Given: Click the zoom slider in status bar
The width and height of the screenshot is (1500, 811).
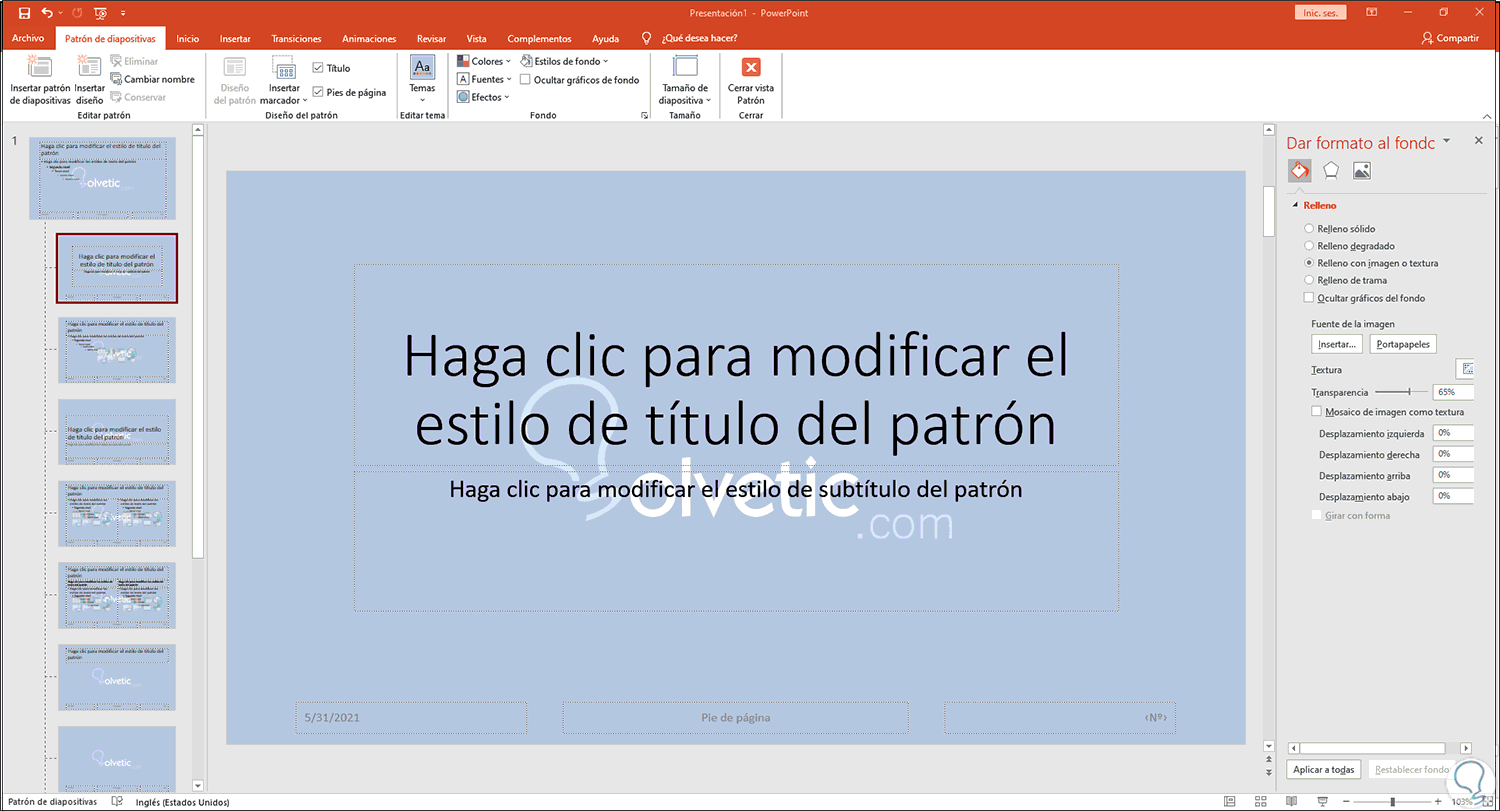Looking at the screenshot, I should tap(1393, 802).
